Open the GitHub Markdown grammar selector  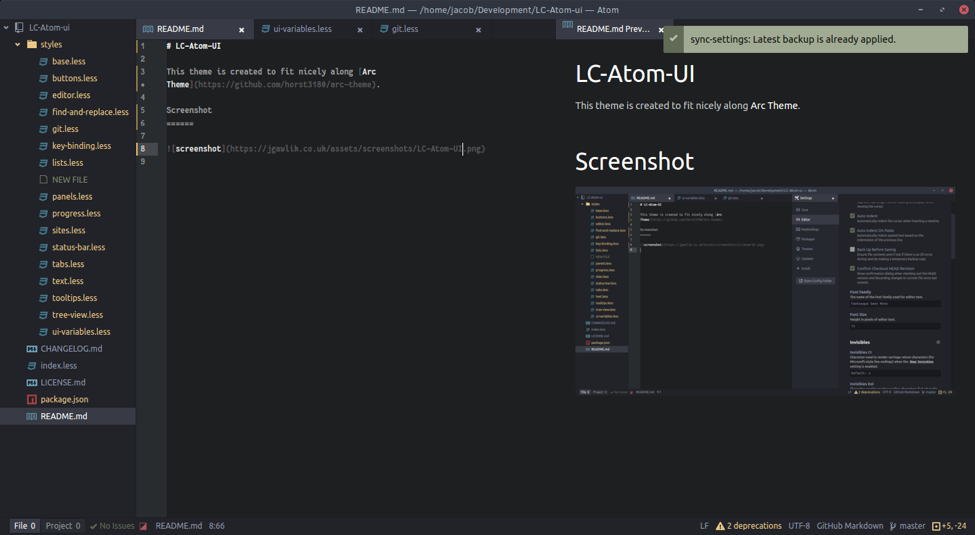[x=849, y=526]
